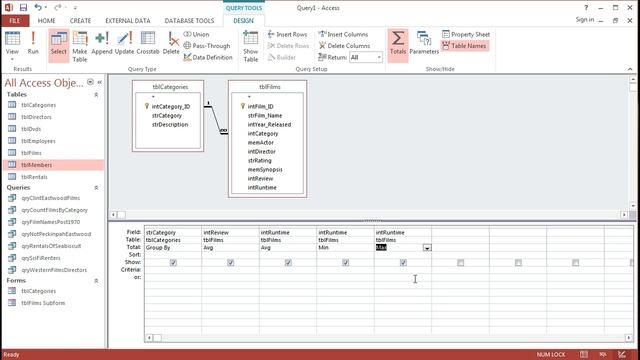
Task: Choose the Delete query type
Action: pyautogui.click(x=171, y=43)
